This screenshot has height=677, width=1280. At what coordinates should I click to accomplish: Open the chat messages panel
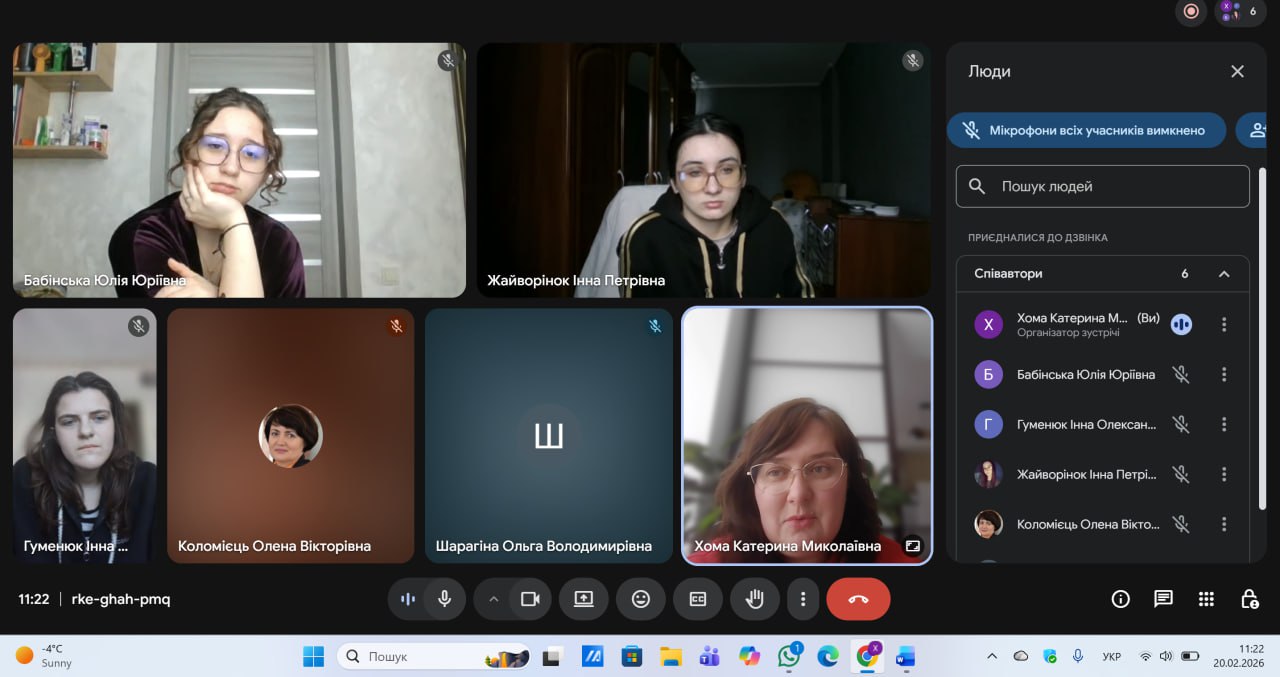[1163, 599]
